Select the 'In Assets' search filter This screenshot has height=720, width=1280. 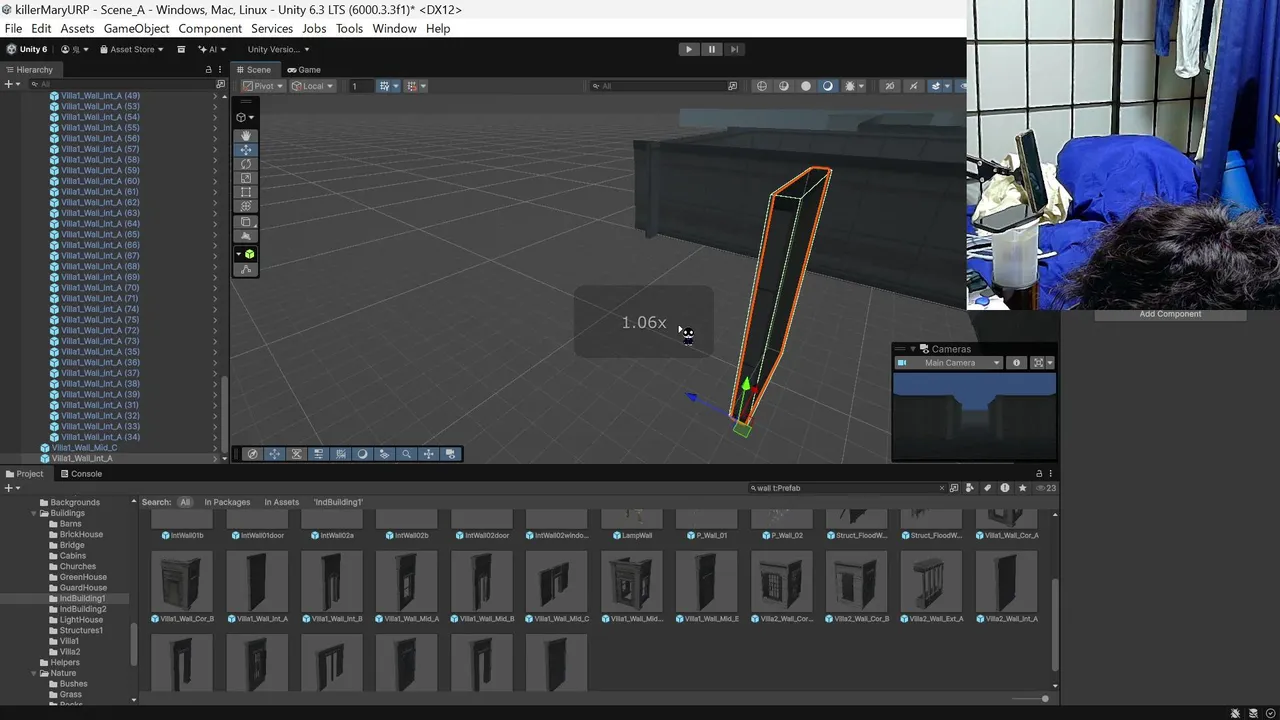pyautogui.click(x=281, y=502)
